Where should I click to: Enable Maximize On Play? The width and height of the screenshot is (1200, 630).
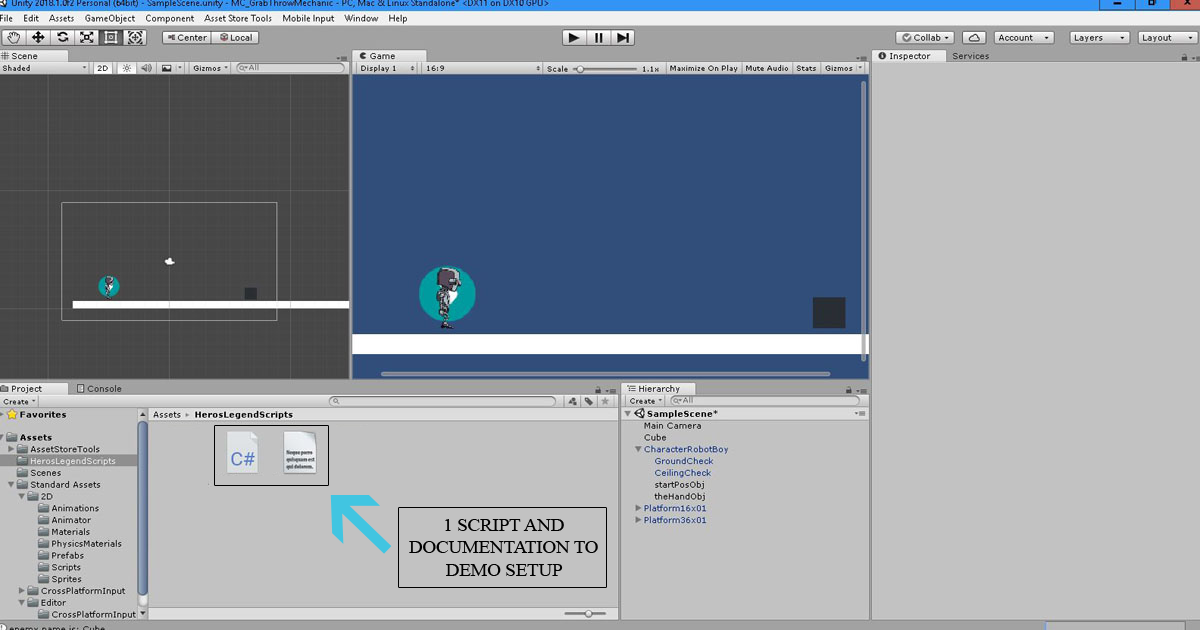point(703,68)
